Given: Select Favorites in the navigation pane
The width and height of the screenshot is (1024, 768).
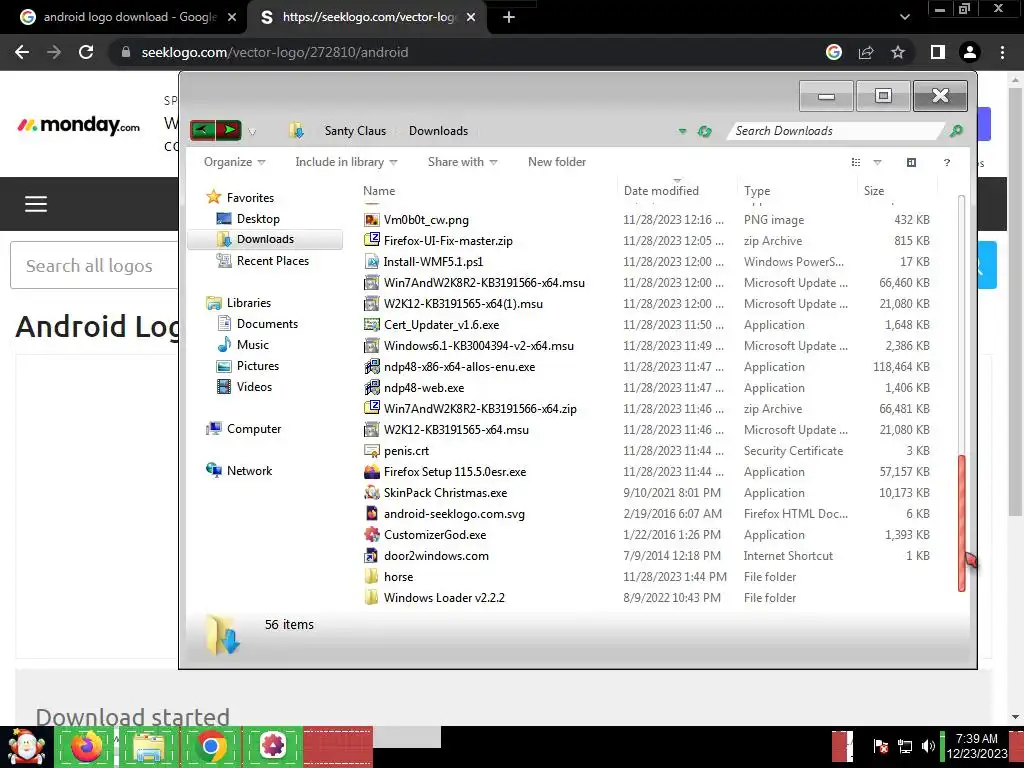Looking at the screenshot, I should (250, 197).
